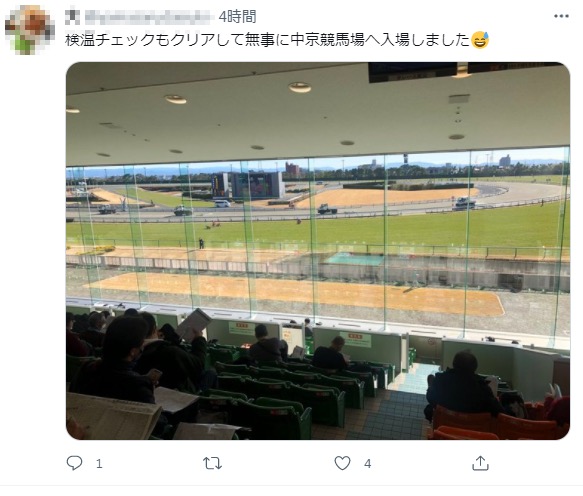Click the ceiling monitor in the photo

(x=412, y=72)
